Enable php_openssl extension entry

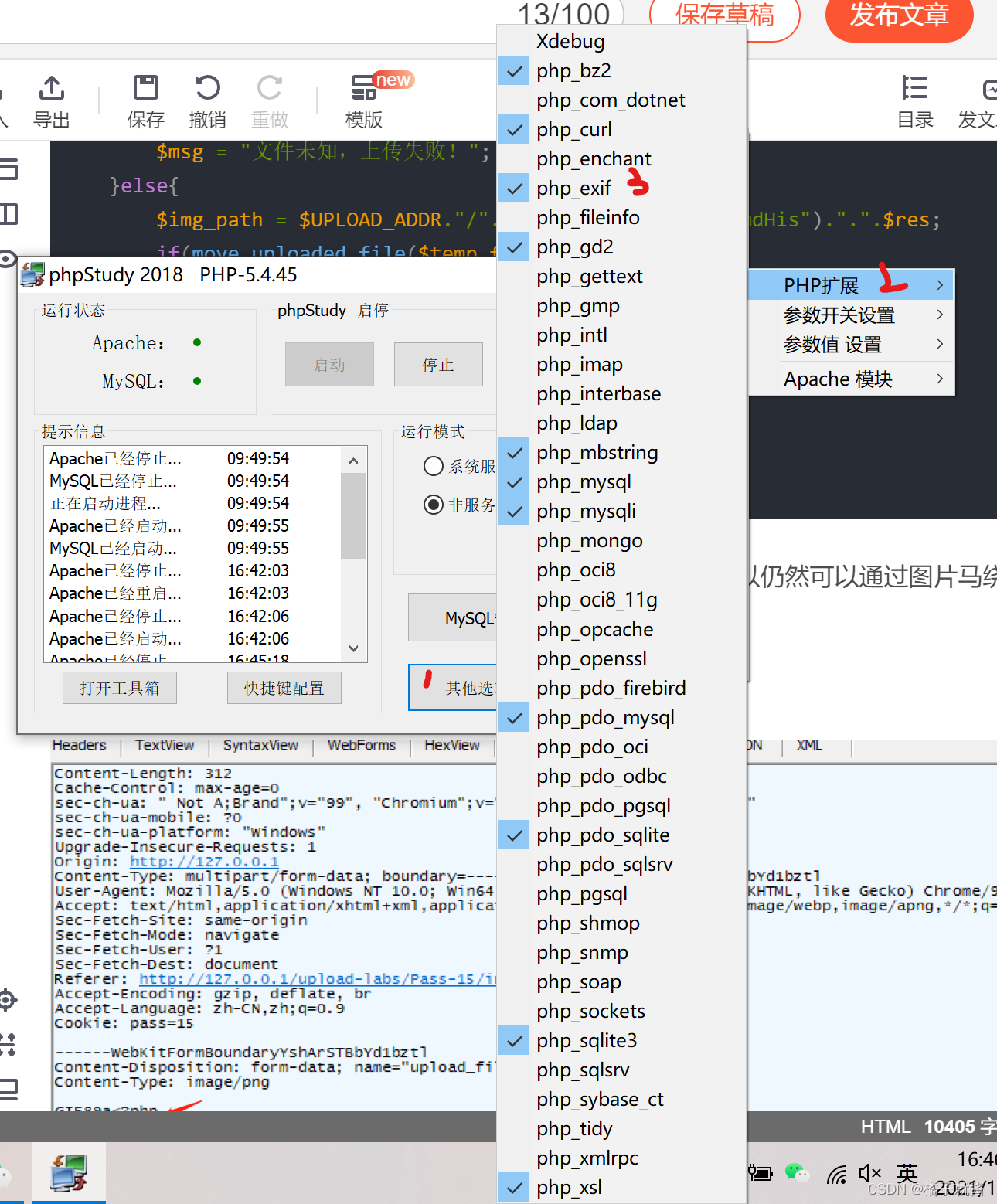click(x=622, y=659)
